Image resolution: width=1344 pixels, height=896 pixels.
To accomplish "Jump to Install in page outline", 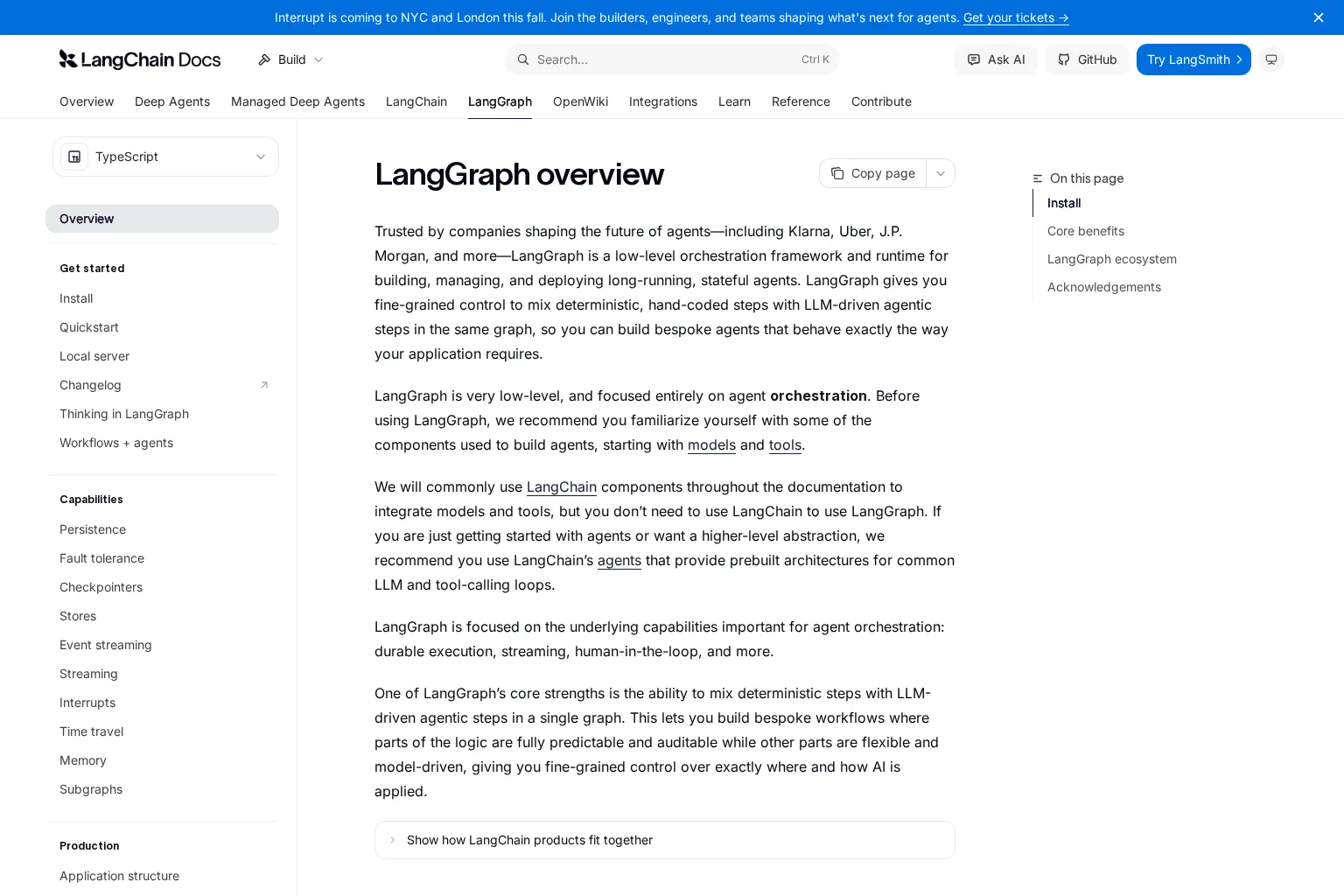I will click(x=1064, y=203).
